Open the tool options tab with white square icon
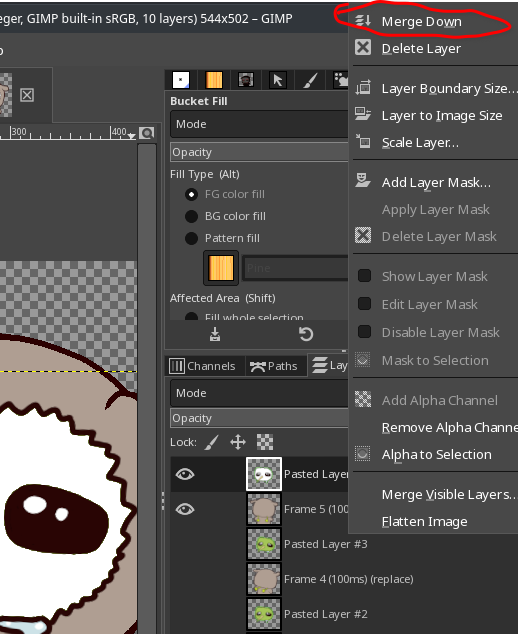Image resolution: width=518 pixels, height=634 pixels. [181, 80]
